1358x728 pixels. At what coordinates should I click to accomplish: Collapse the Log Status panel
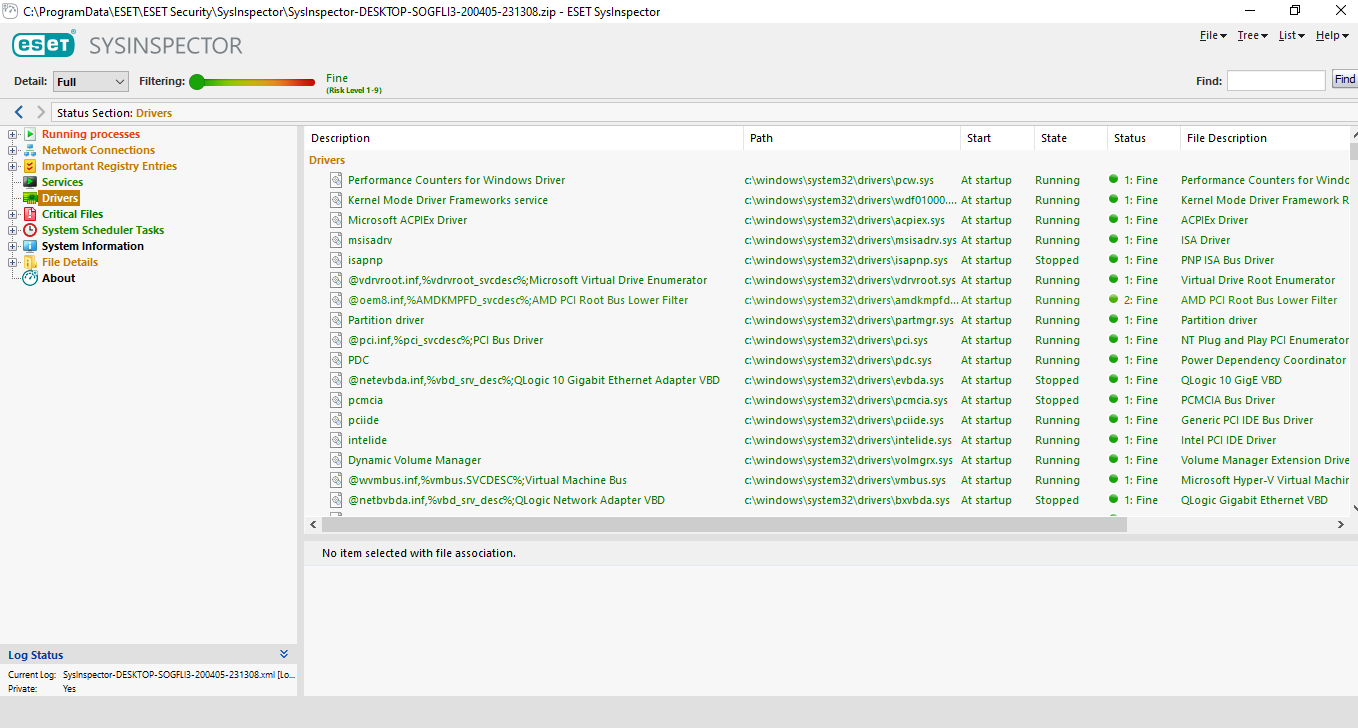tap(284, 654)
